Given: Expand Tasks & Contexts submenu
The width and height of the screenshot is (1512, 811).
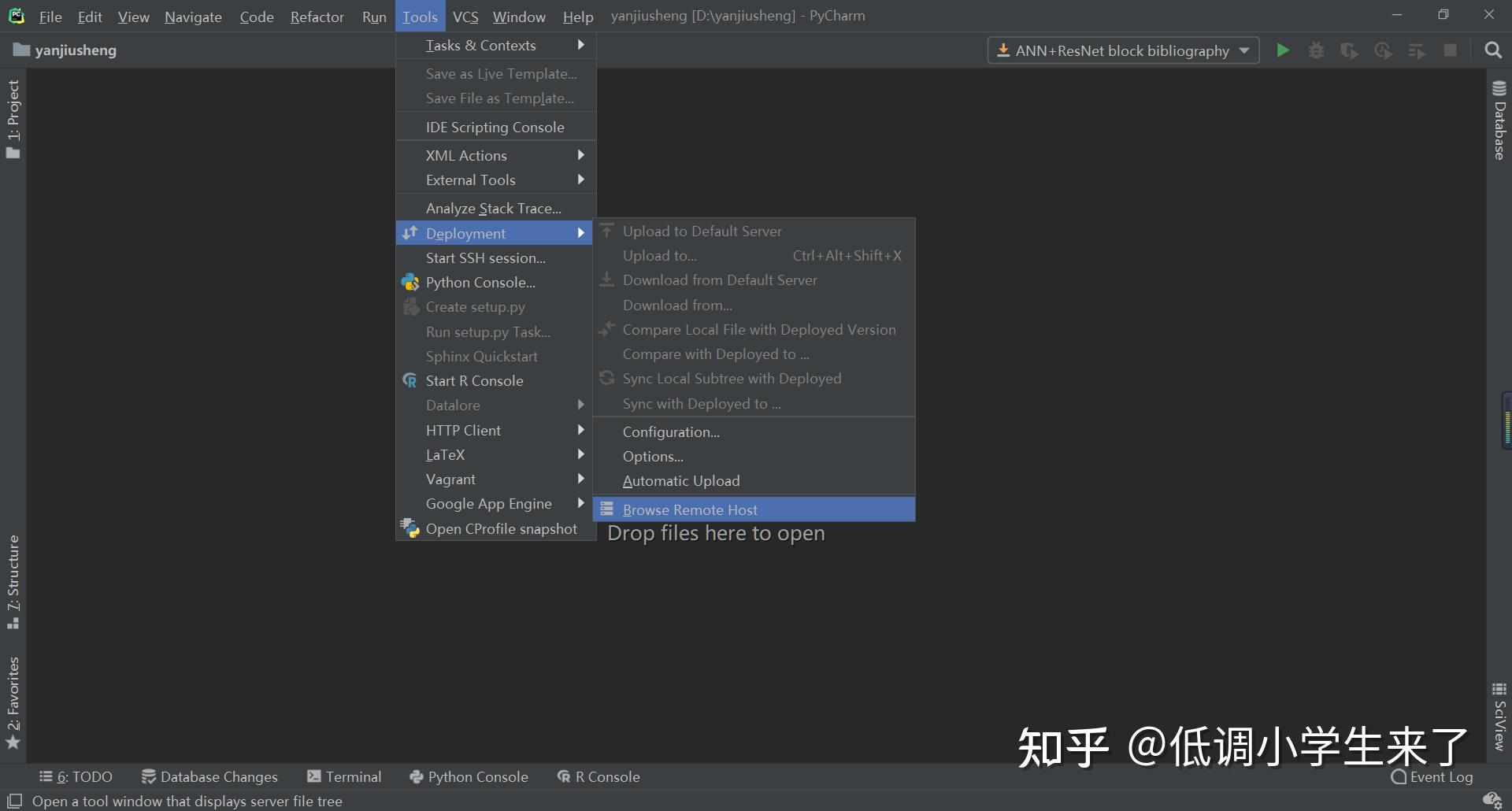Looking at the screenshot, I should pos(495,46).
